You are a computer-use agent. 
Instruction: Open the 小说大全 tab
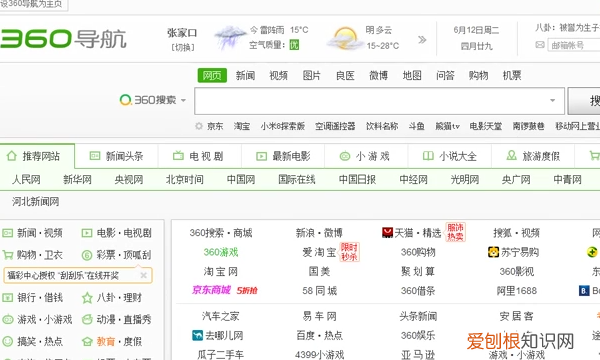pos(449,156)
